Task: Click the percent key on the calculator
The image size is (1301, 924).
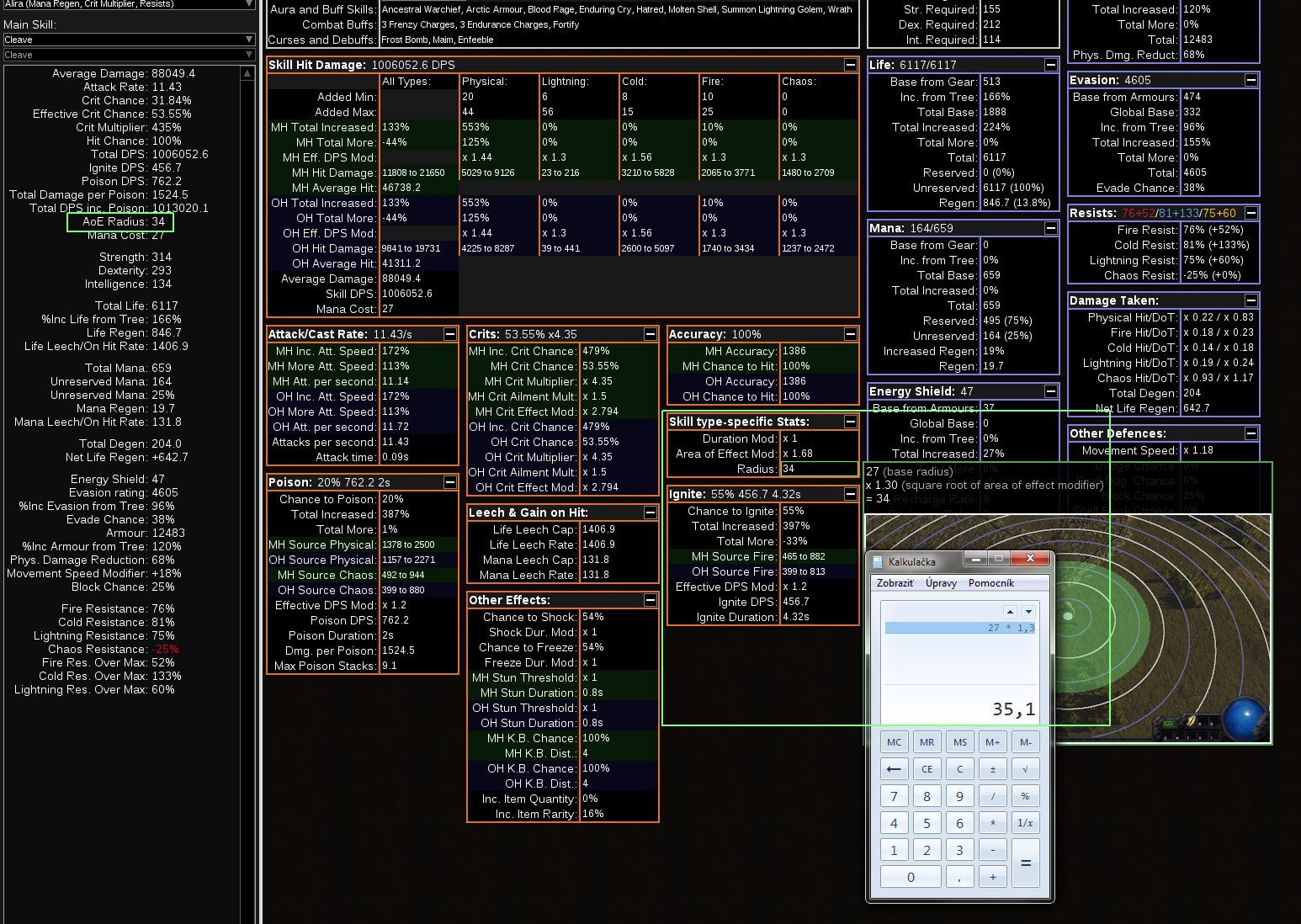Action: point(1025,795)
